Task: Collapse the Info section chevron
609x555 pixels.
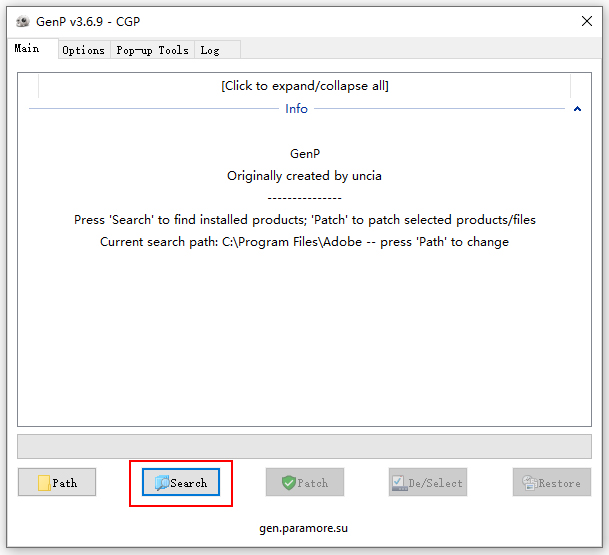Action: 577,109
